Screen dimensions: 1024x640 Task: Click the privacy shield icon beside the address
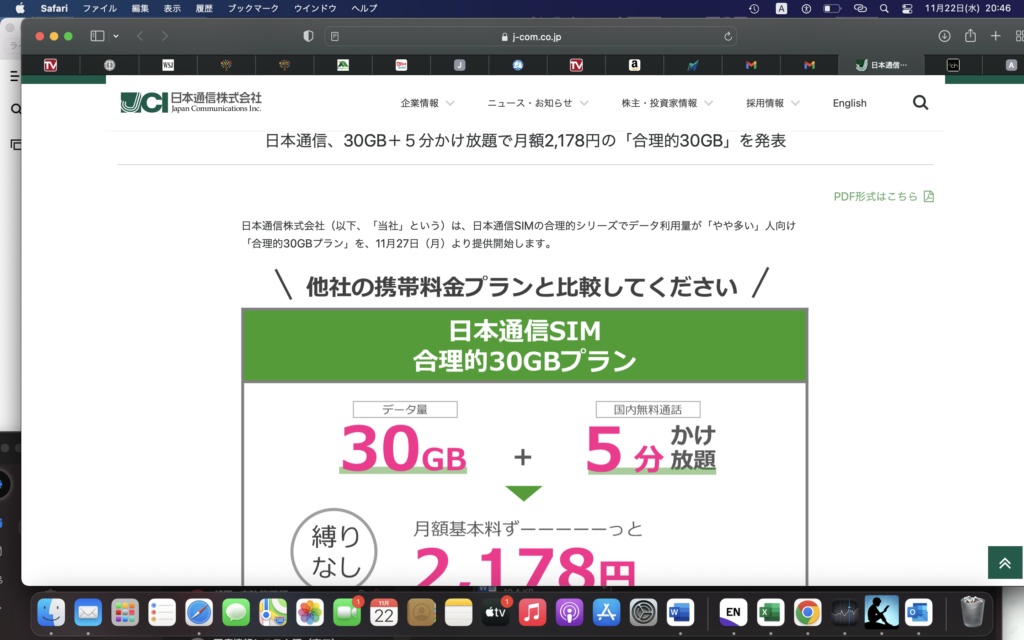coord(307,36)
